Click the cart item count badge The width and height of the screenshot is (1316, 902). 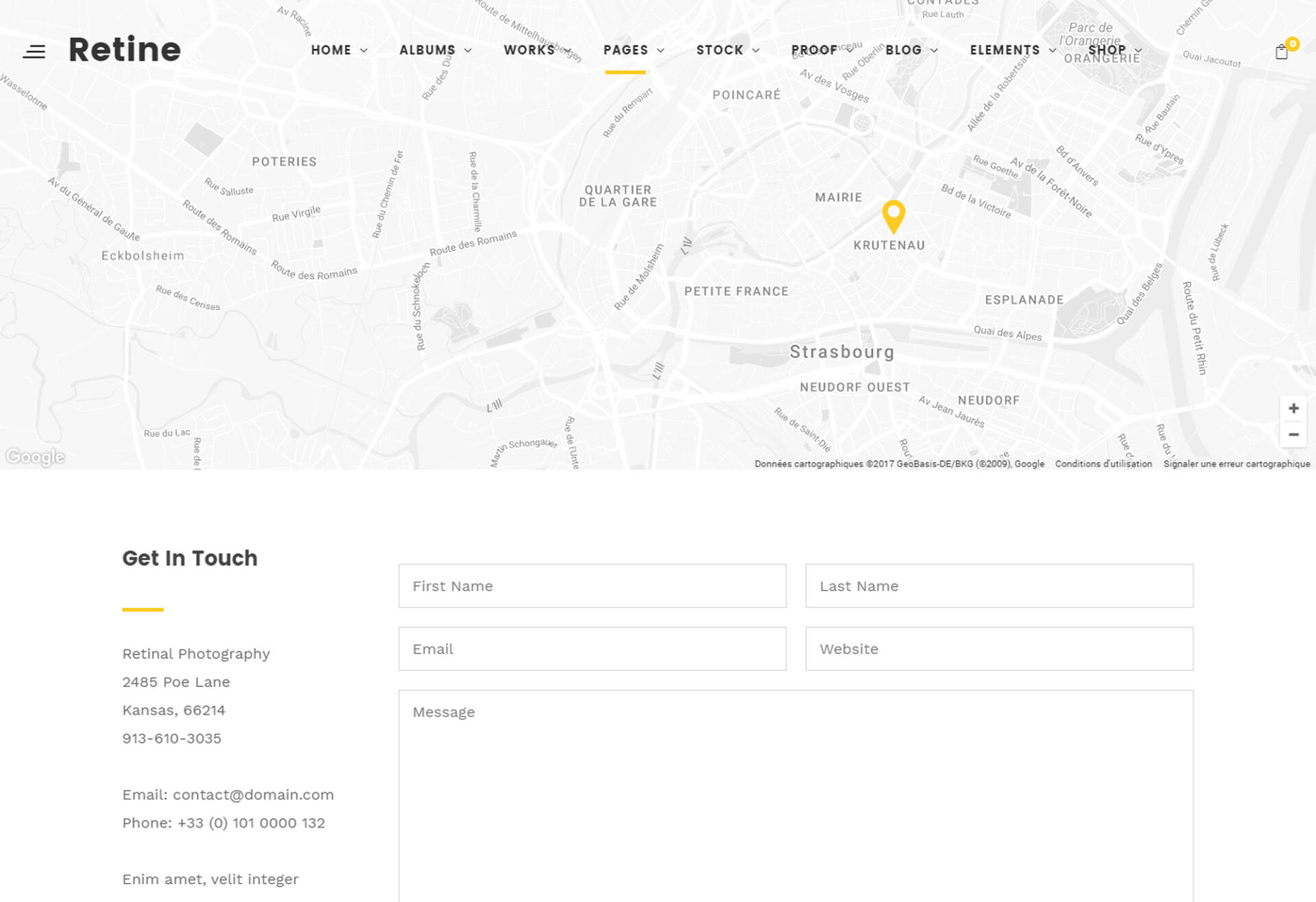click(1293, 43)
